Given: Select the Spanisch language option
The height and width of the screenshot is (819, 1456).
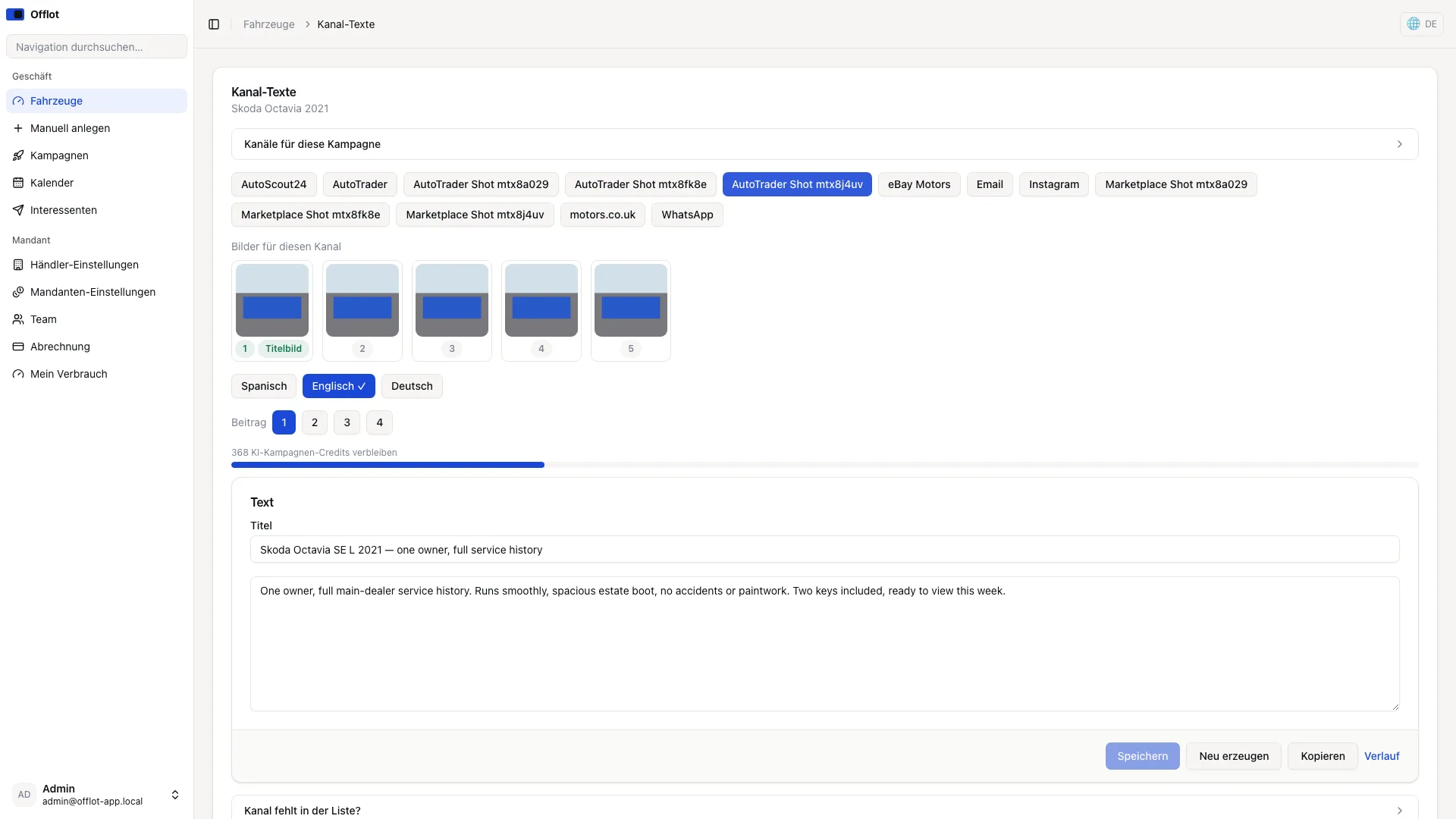Looking at the screenshot, I should point(264,386).
